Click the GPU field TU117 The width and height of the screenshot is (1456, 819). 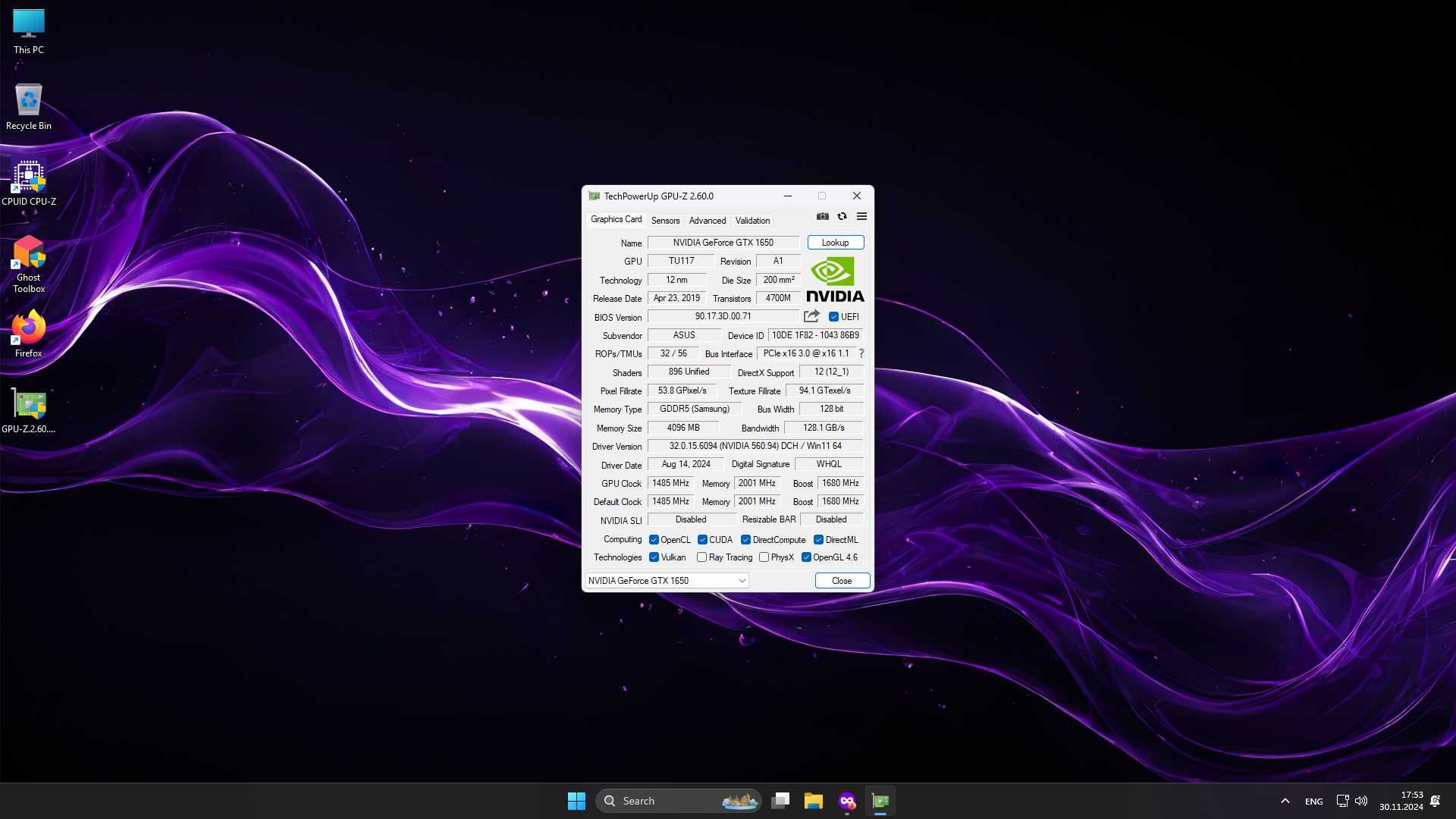[680, 261]
